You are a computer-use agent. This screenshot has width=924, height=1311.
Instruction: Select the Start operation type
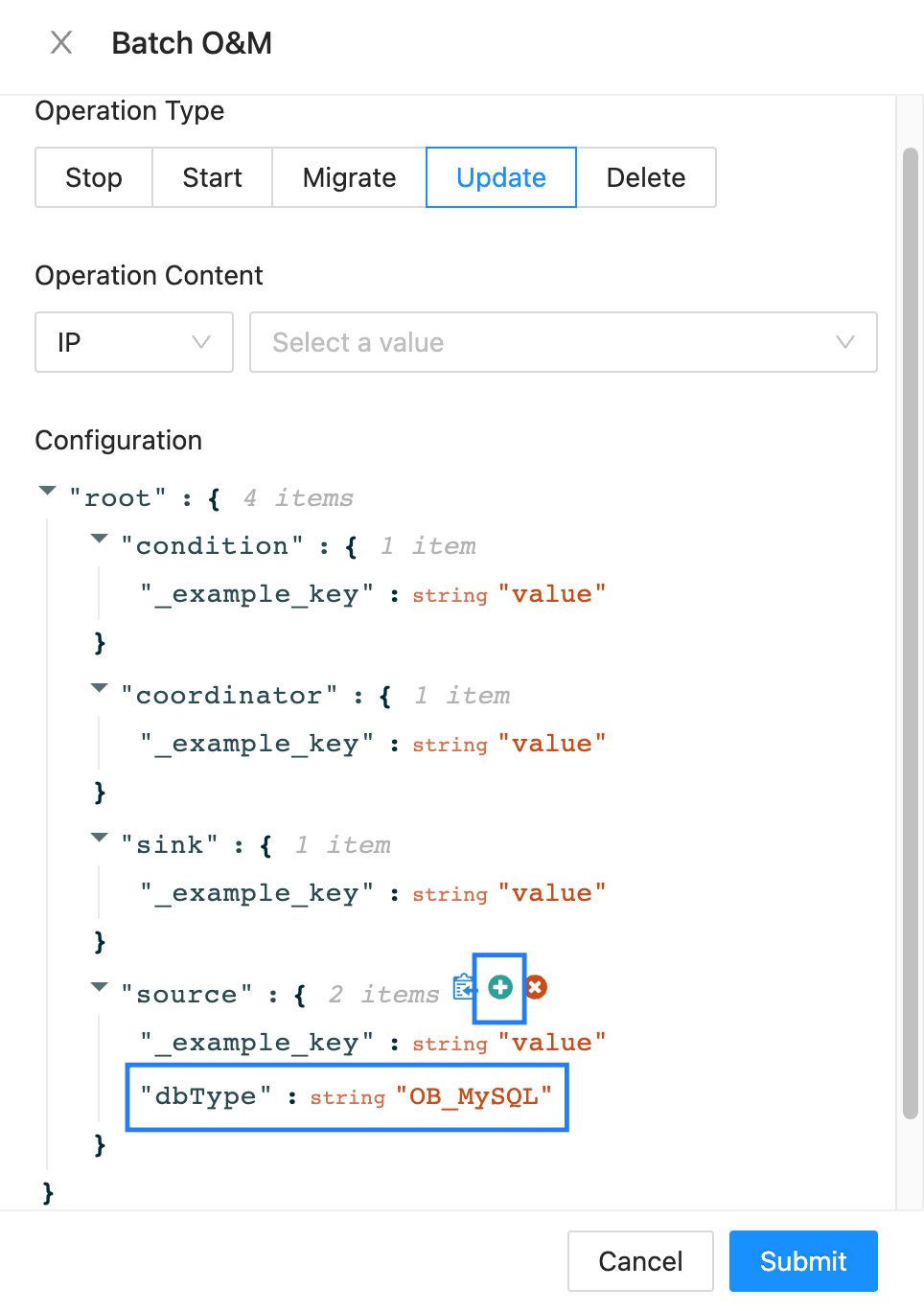[212, 177]
